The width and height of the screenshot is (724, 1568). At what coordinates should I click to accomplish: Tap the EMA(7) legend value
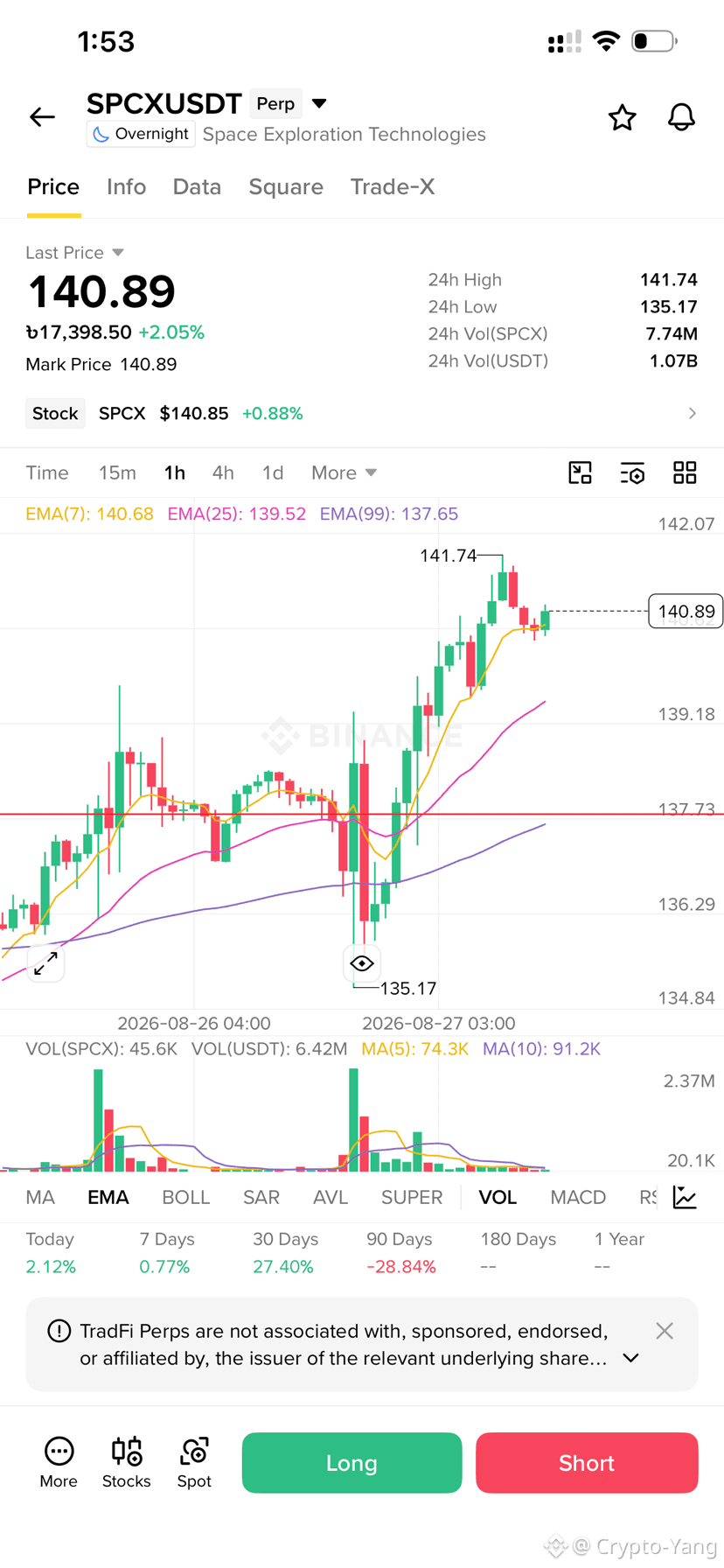(x=89, y=514)
